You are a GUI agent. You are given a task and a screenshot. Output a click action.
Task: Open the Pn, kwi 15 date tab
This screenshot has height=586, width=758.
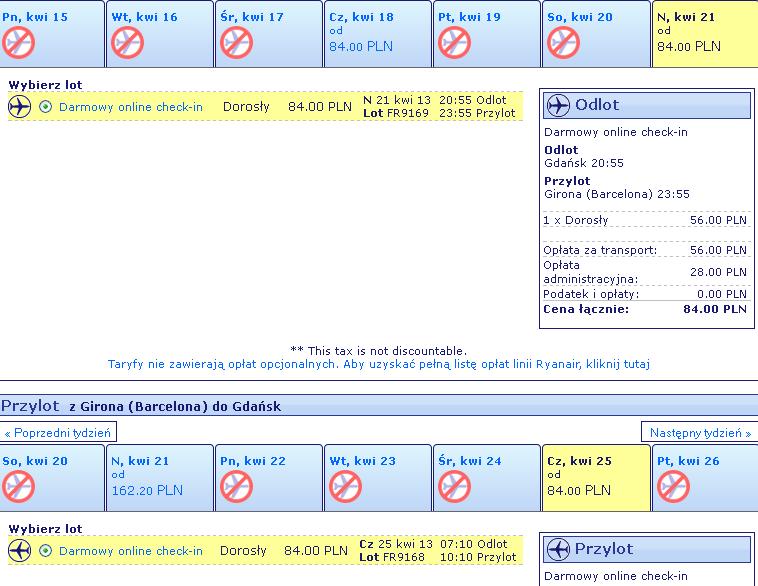click(52, 34)
